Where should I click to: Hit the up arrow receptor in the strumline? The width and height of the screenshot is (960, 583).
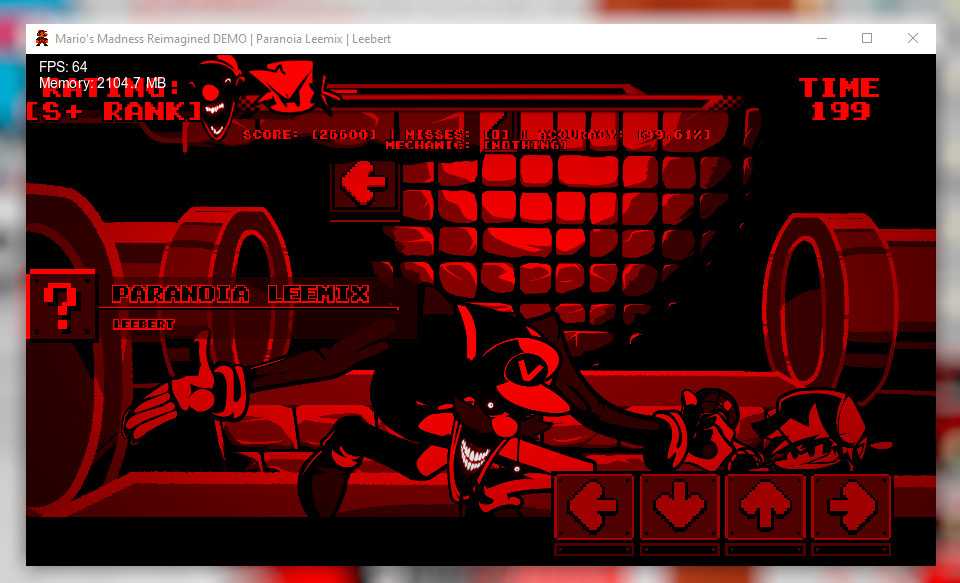(x=765, y=506)
